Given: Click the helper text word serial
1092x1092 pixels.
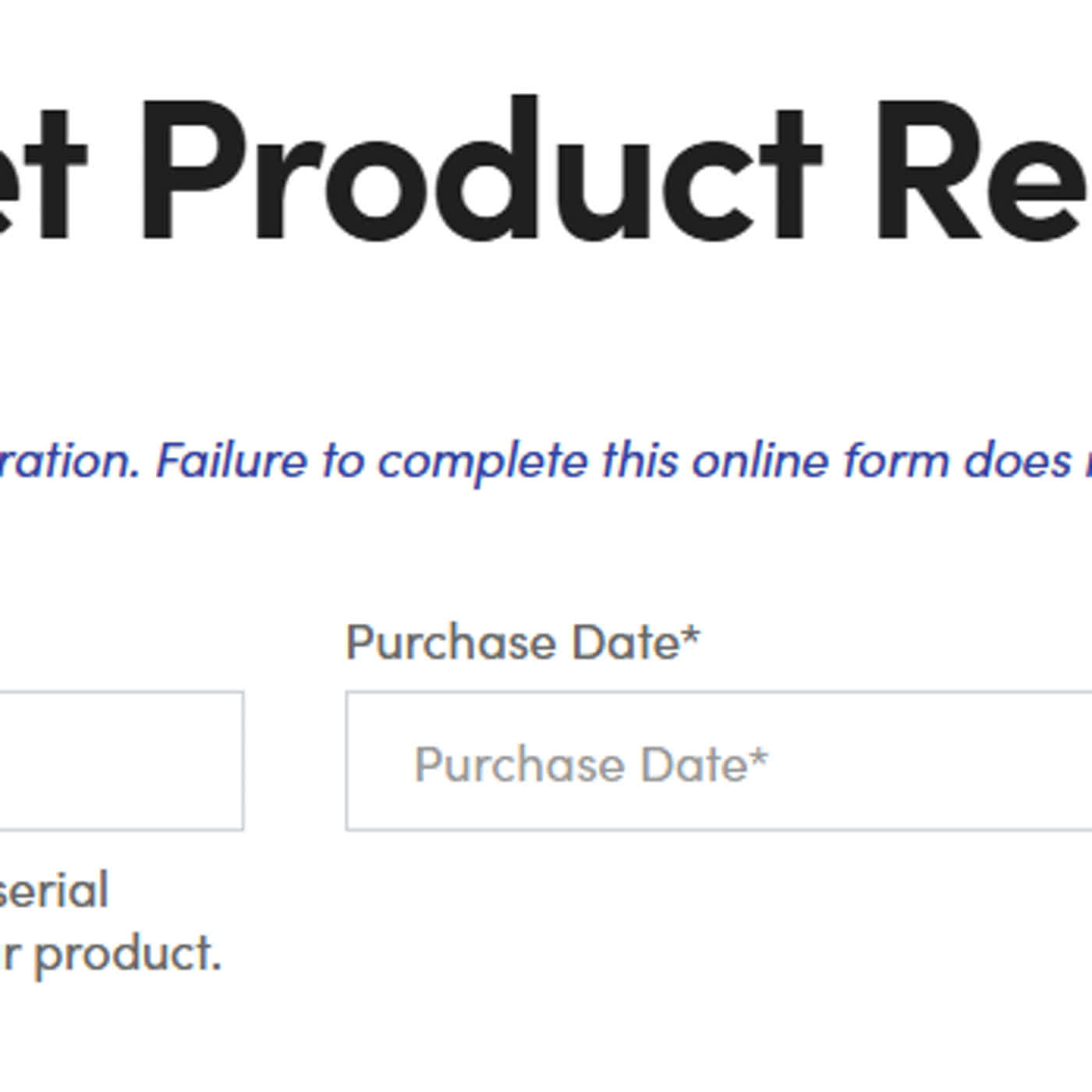Looking at the screenshot, I should pos(53,891).
